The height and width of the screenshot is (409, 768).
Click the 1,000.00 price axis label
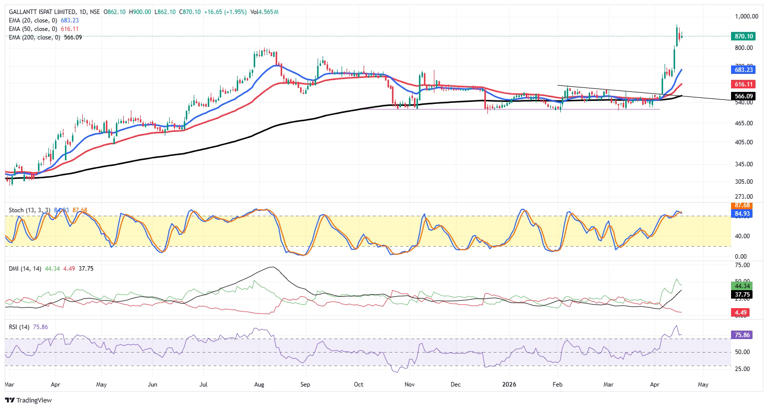(746, 17)
